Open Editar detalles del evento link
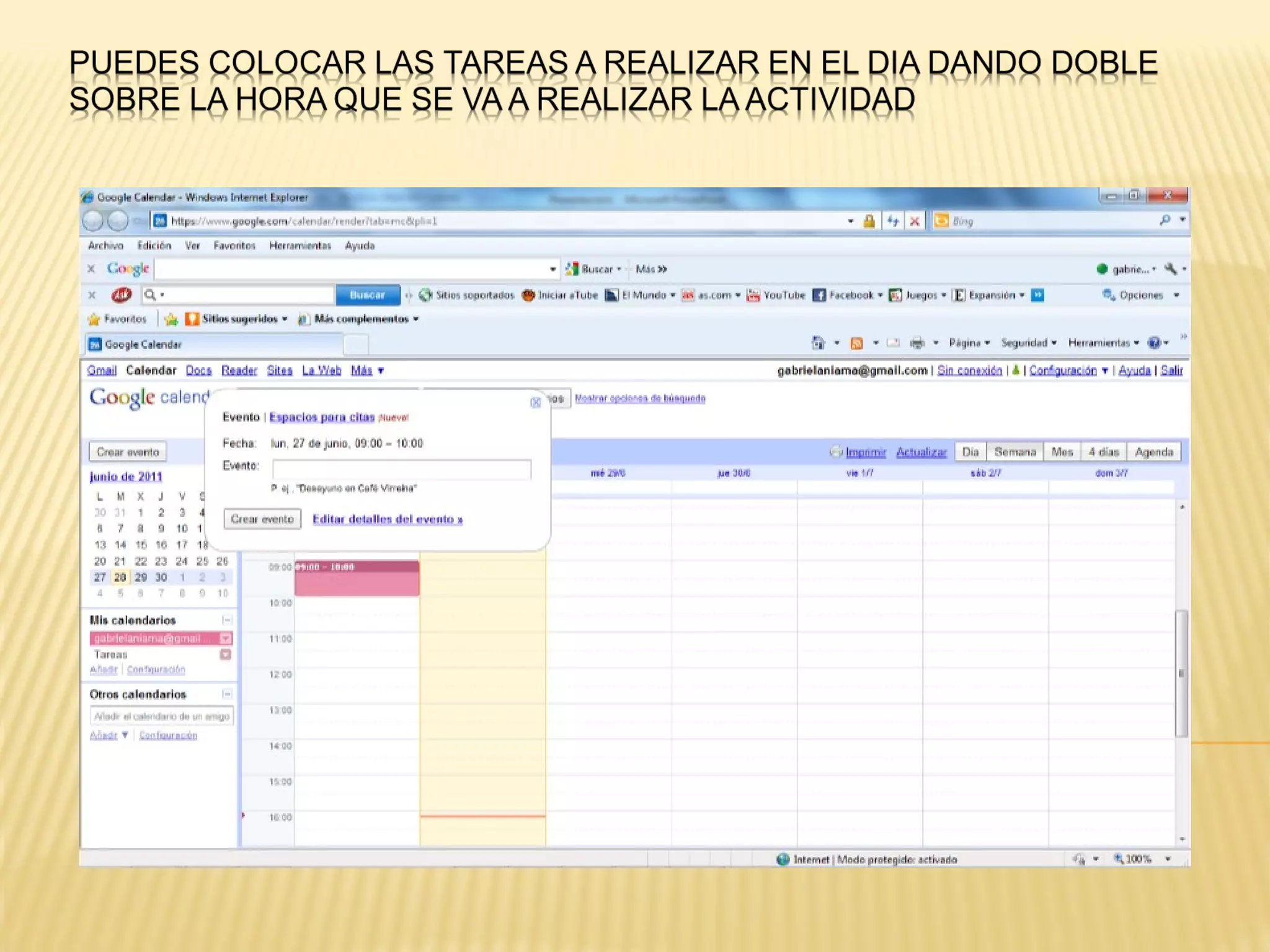 (387, 519)
